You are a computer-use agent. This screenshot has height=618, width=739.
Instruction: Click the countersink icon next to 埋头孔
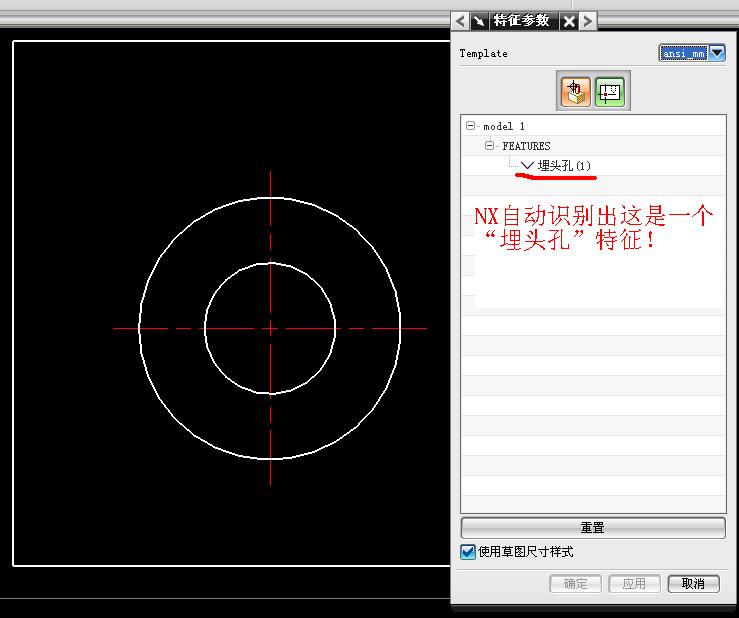point(527,165)
